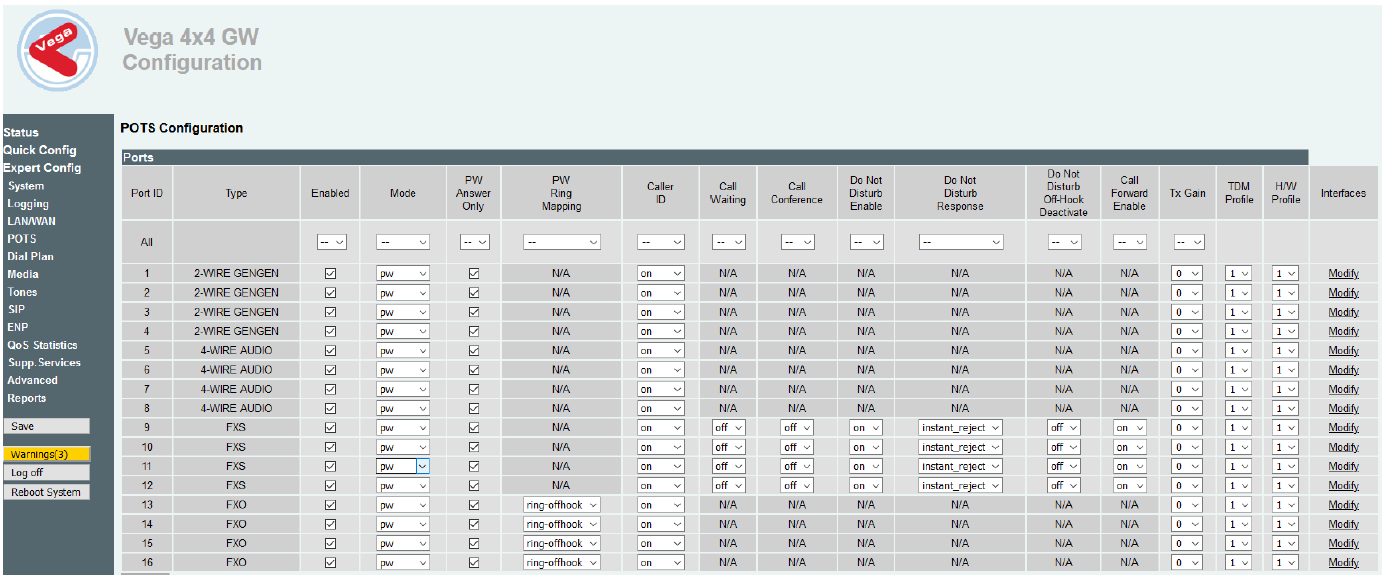1382x578 pixels.
Task: Open H/W Profile dropdown for port 15
Action: [1285, 544]
